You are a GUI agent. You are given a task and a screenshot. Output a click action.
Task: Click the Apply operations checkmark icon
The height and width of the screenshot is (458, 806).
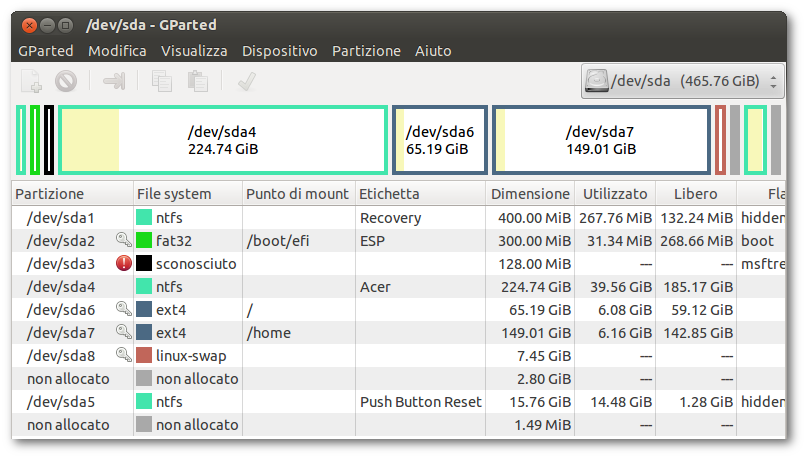[x=246, y=81]
